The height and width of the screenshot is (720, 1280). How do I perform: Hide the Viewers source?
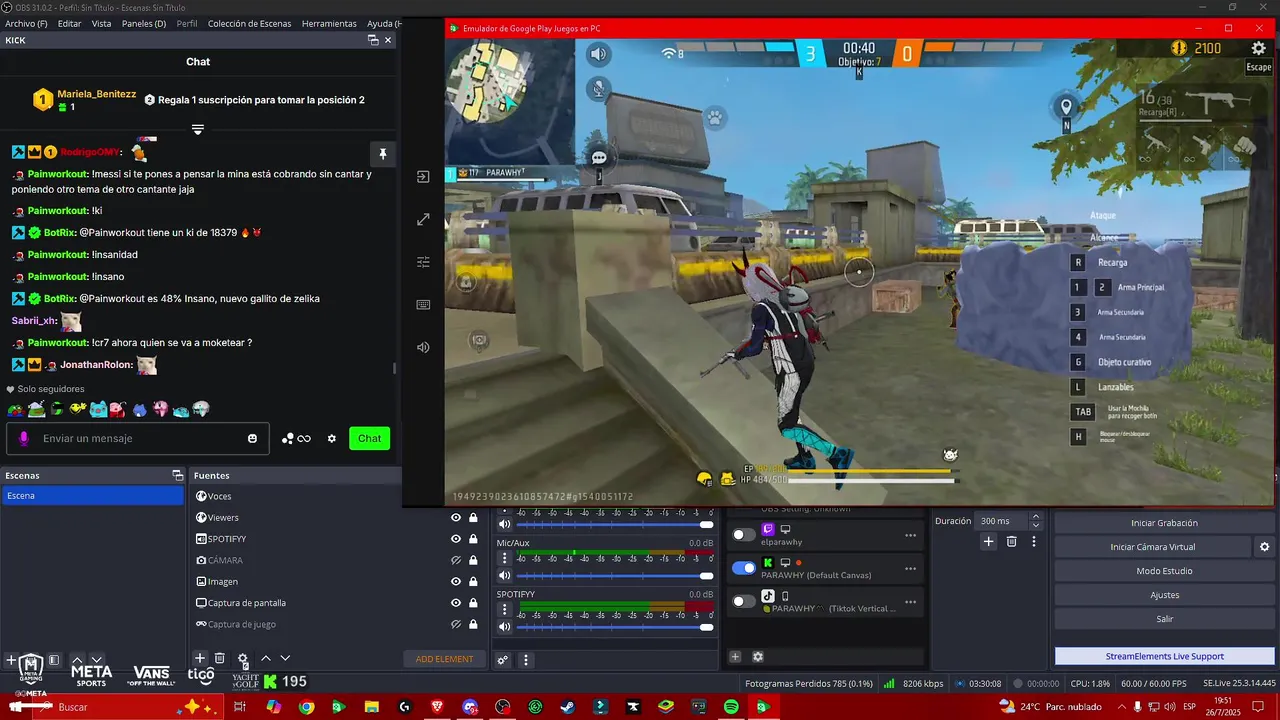click(x=456, y=518)
